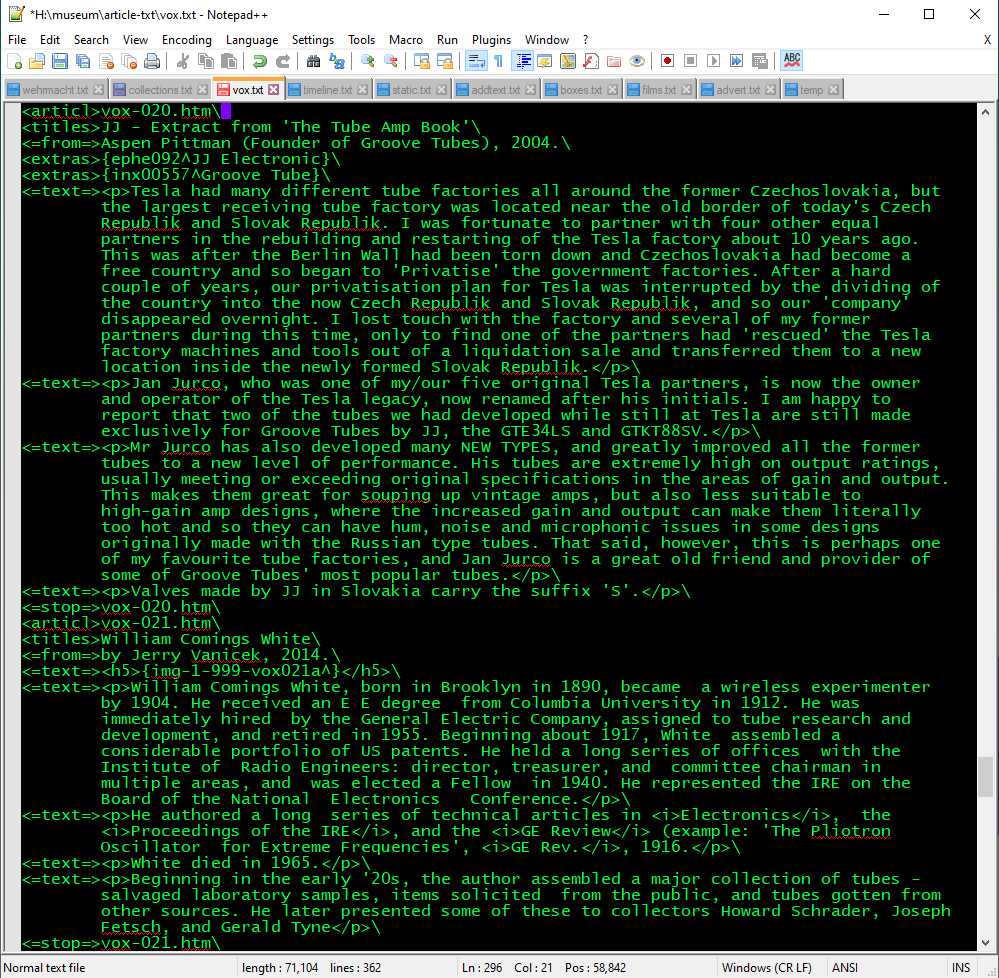The width and height of the screenshot is (999, 978).
Task: Run macro multiple times icon
Action: point(737,61)
